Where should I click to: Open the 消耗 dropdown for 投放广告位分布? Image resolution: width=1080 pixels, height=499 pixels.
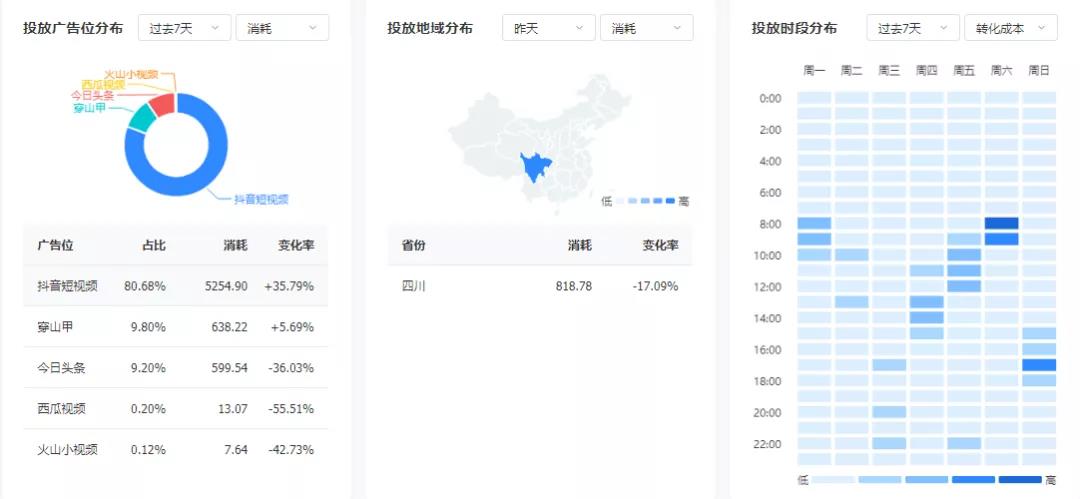click(x=282, y=28)
